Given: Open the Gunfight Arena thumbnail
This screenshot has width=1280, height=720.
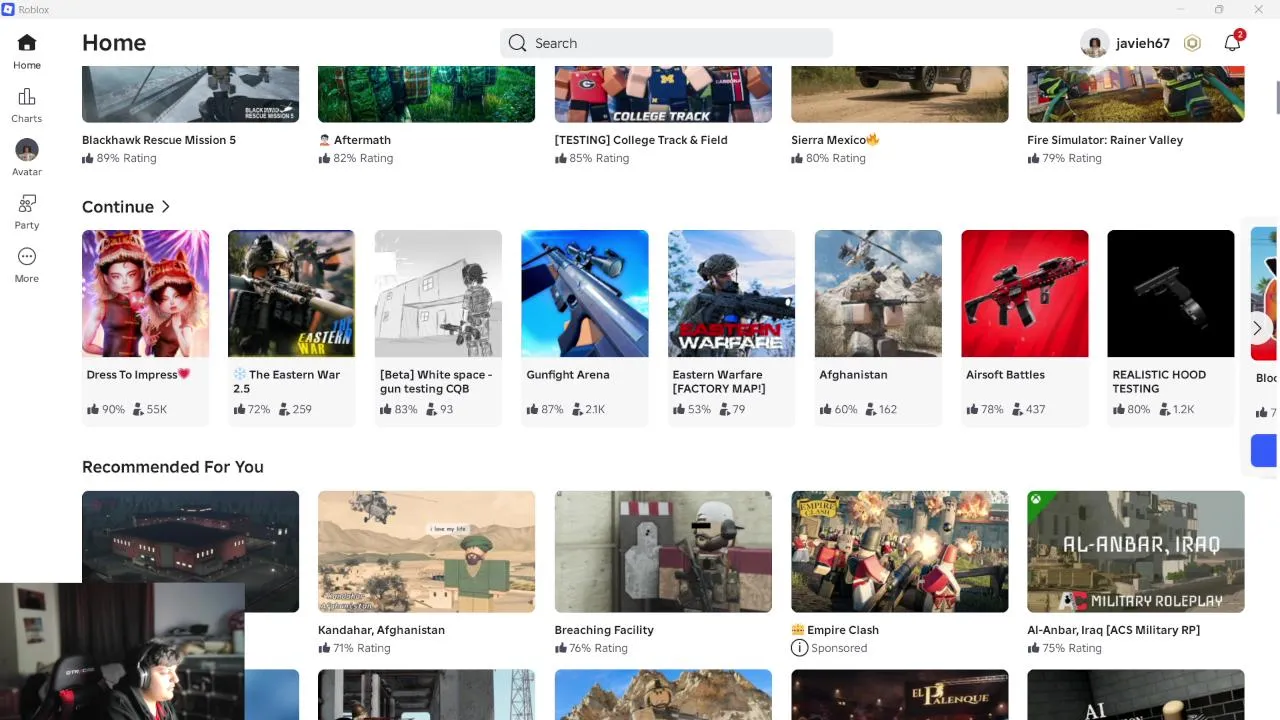Looking at the screenshot, I should 585,293.
